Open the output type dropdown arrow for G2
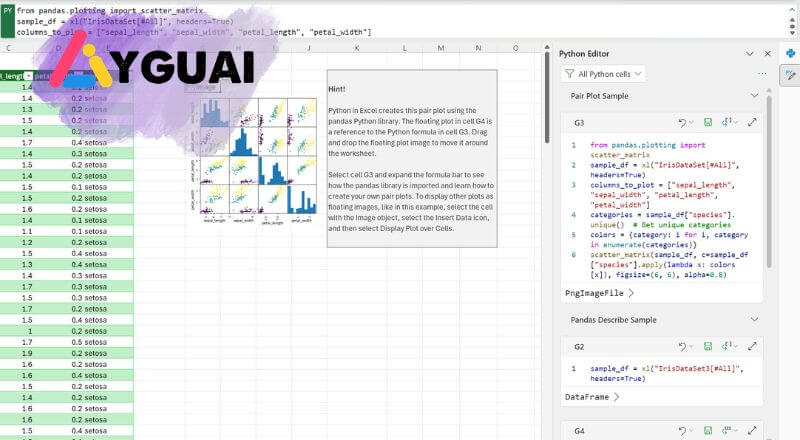Viewport: 800px width, 440px height. (x=735, y=347)
